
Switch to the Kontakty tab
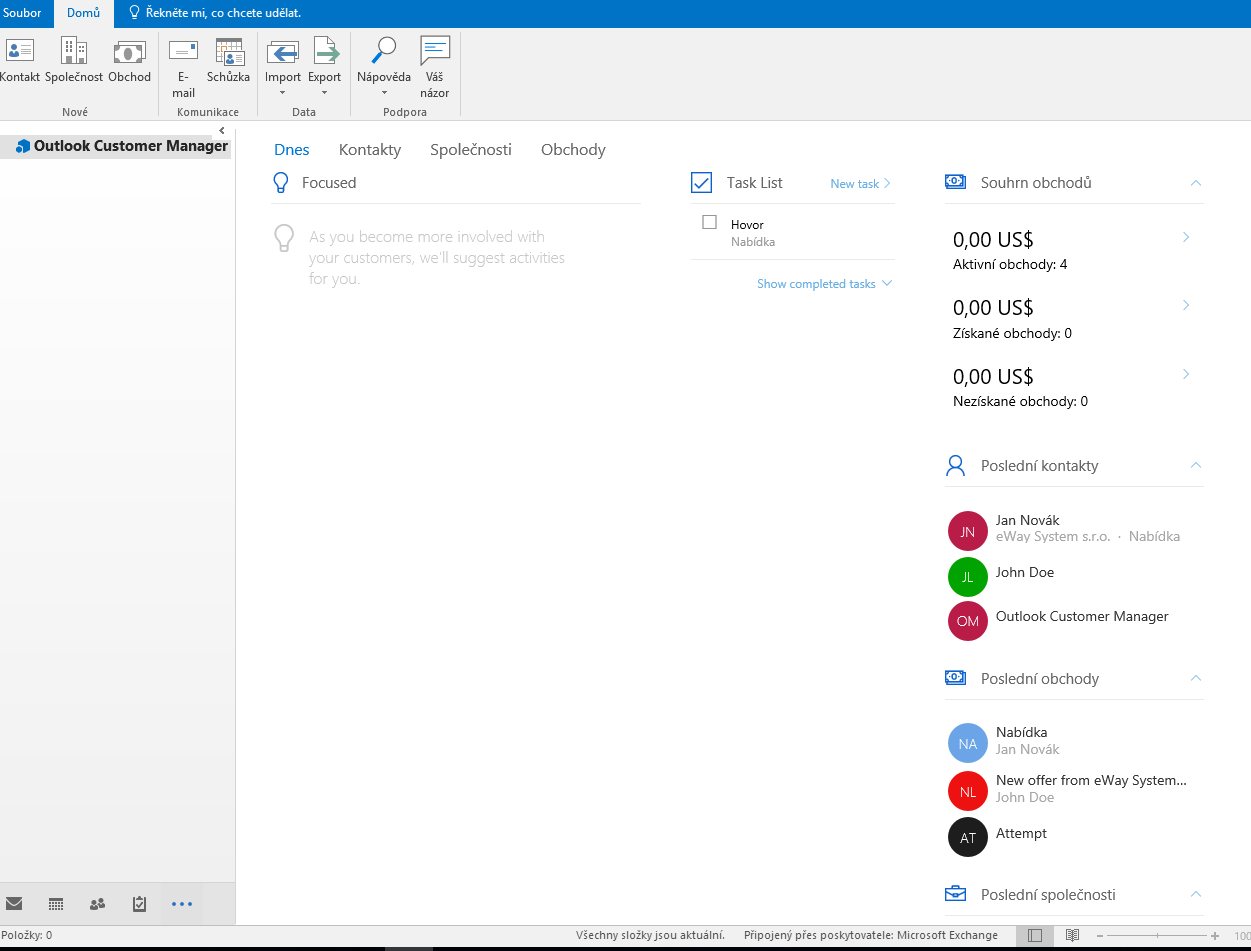pos(370,150)
